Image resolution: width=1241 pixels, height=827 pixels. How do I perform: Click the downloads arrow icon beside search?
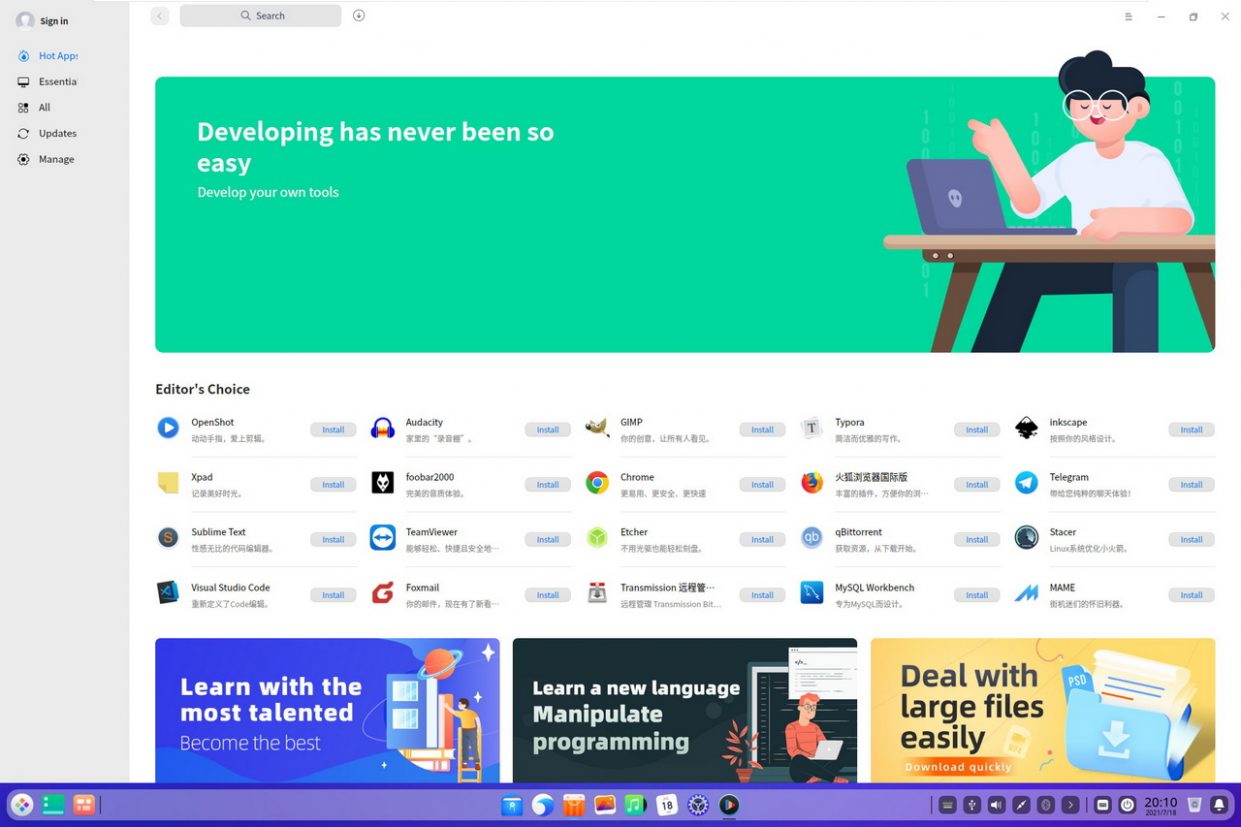tap(359, 16)
